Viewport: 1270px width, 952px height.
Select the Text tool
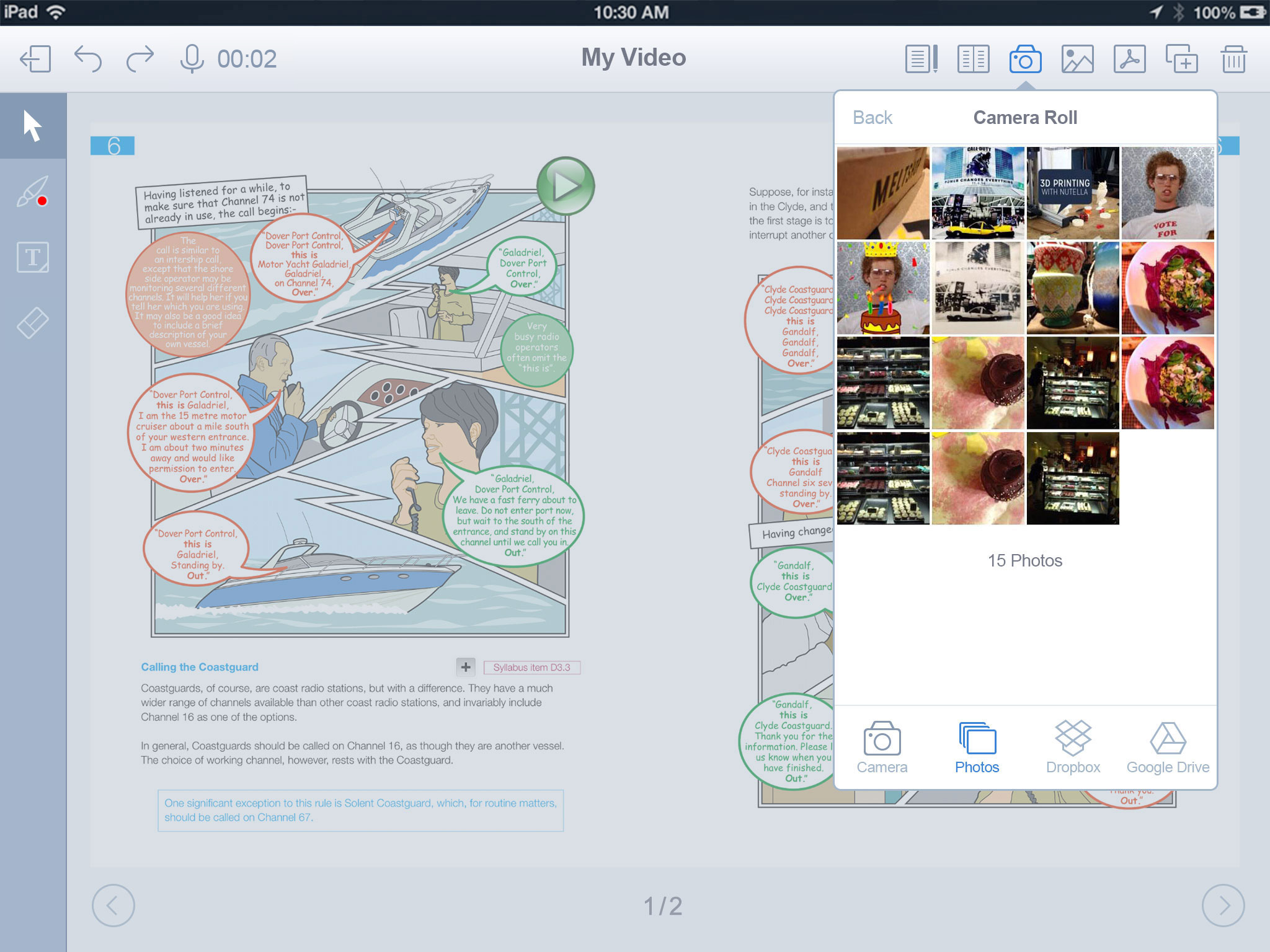pos(32,257)
